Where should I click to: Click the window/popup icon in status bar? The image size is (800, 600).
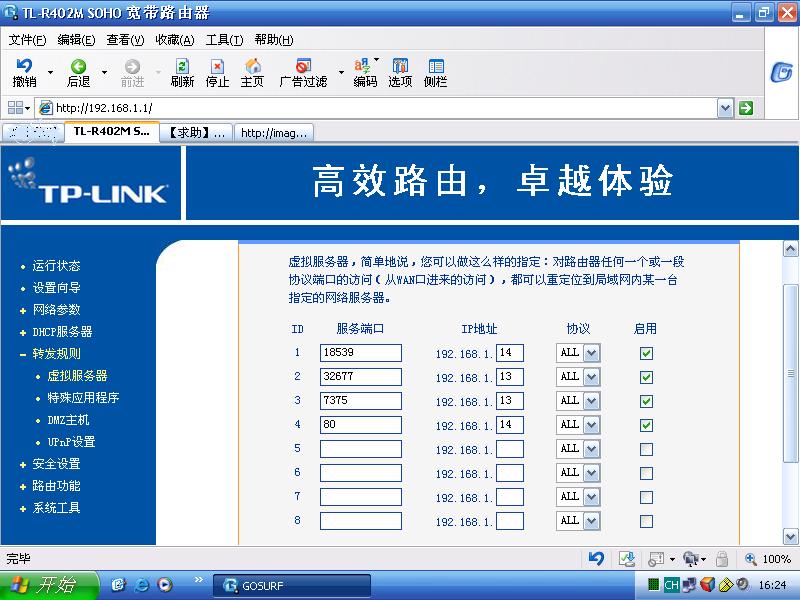click(656, 559)
